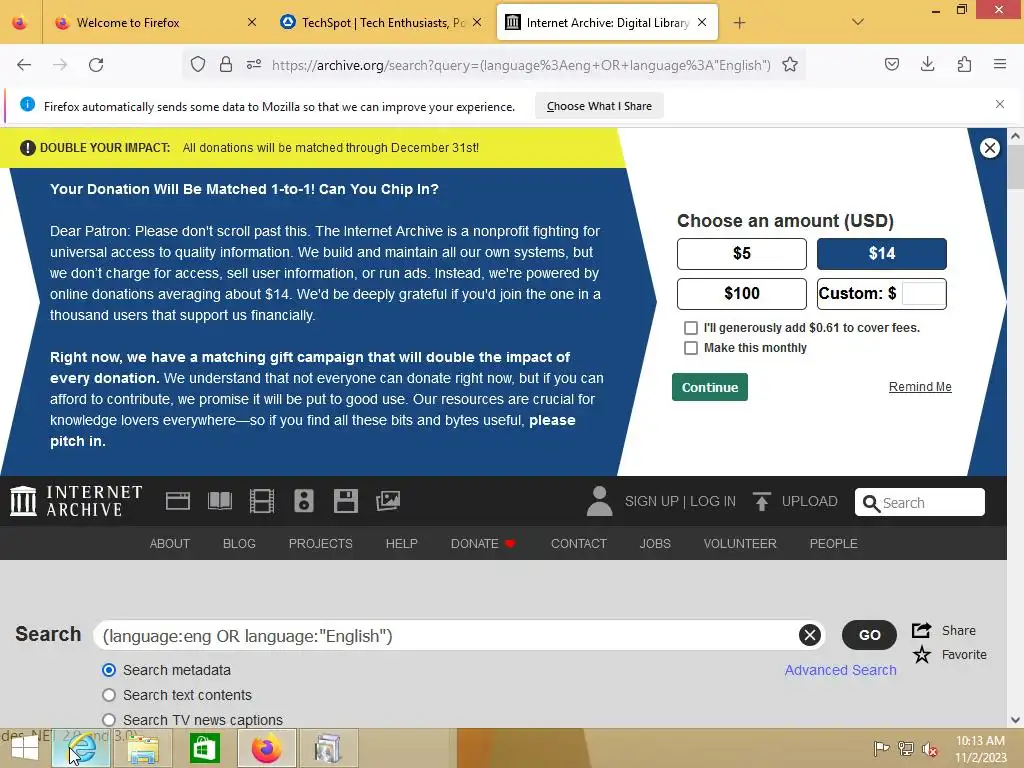The image size is (1024, 768).
Task: Open the Software floppy disk icon
Action: (345, 501)
